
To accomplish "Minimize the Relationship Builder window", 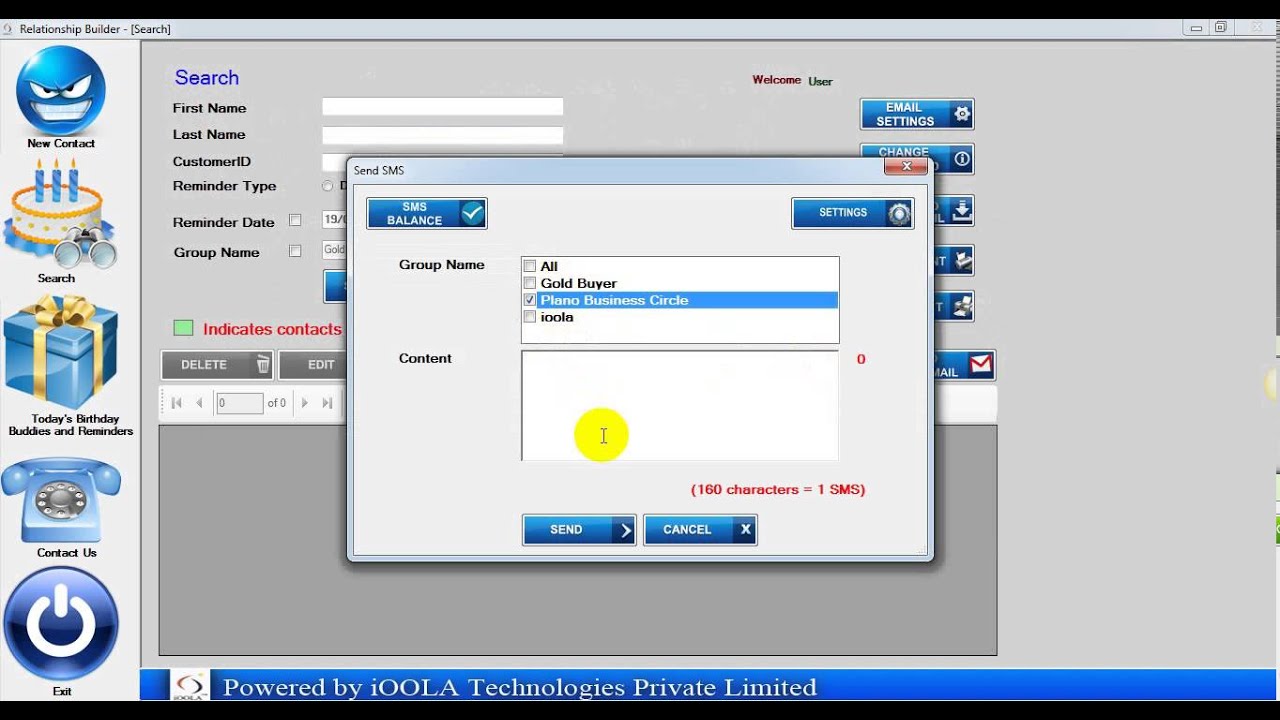I will pos(1197,28).
